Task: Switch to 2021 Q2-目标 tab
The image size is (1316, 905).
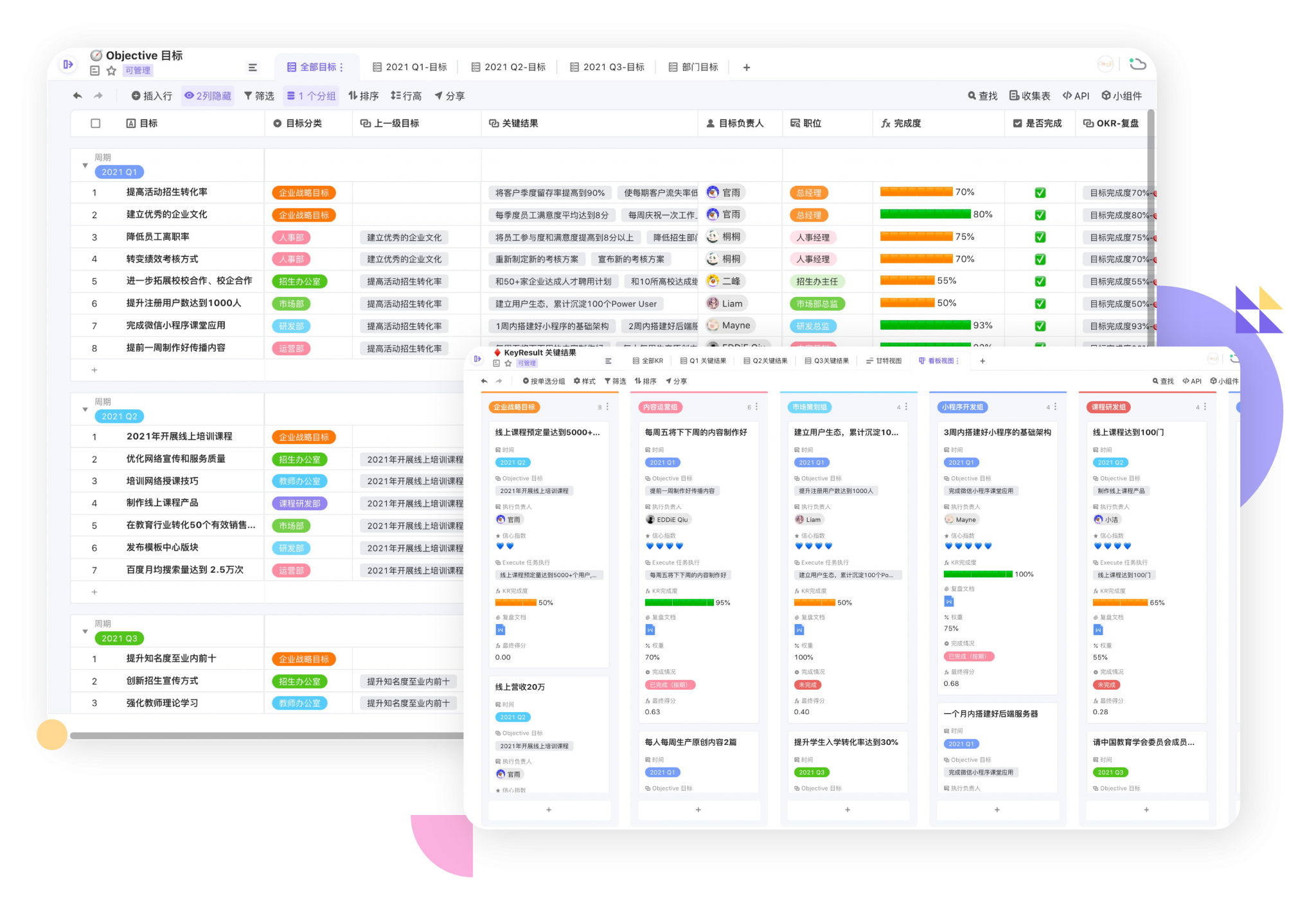Action: point(509,67)
